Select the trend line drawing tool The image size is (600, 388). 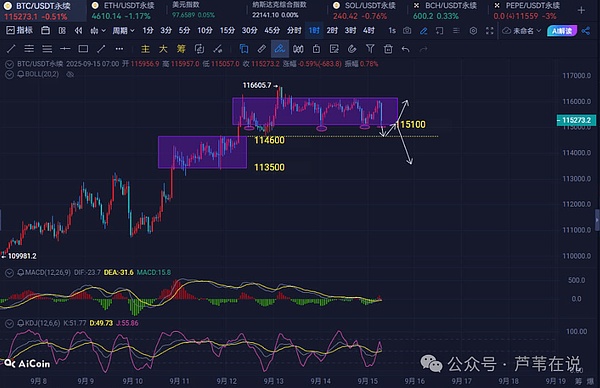click(11, 49)
